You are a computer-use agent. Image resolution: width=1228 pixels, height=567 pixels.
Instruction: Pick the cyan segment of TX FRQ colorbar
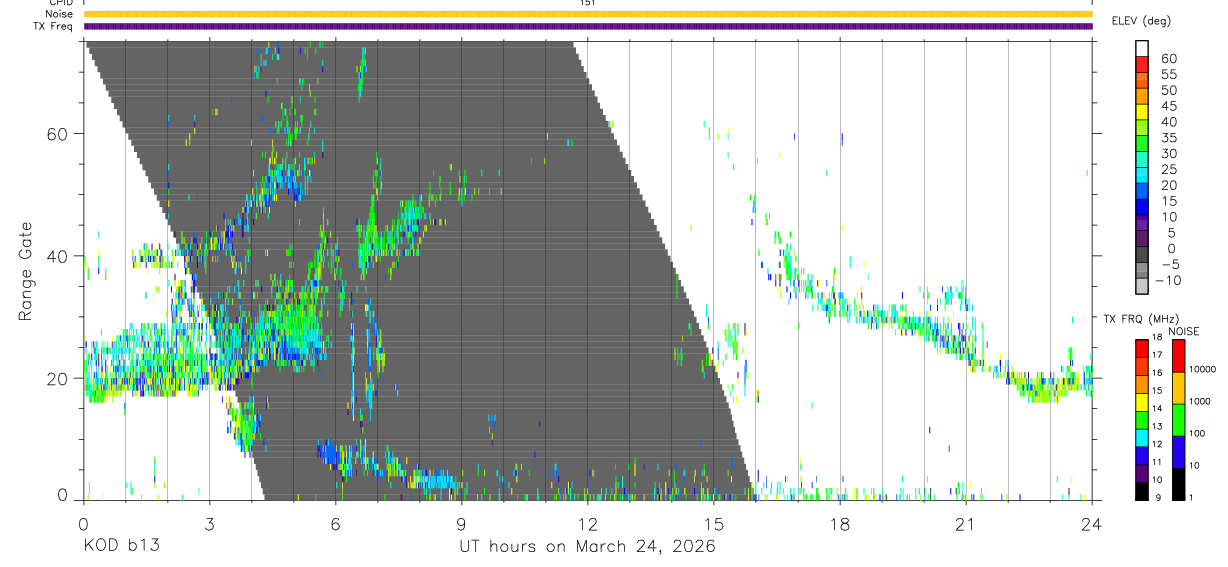1142,437
